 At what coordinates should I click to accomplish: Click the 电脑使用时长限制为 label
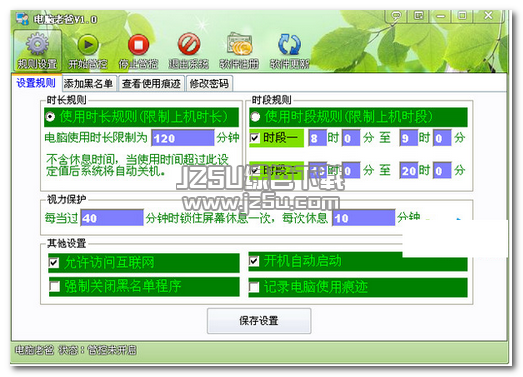(x=96, y=137)
